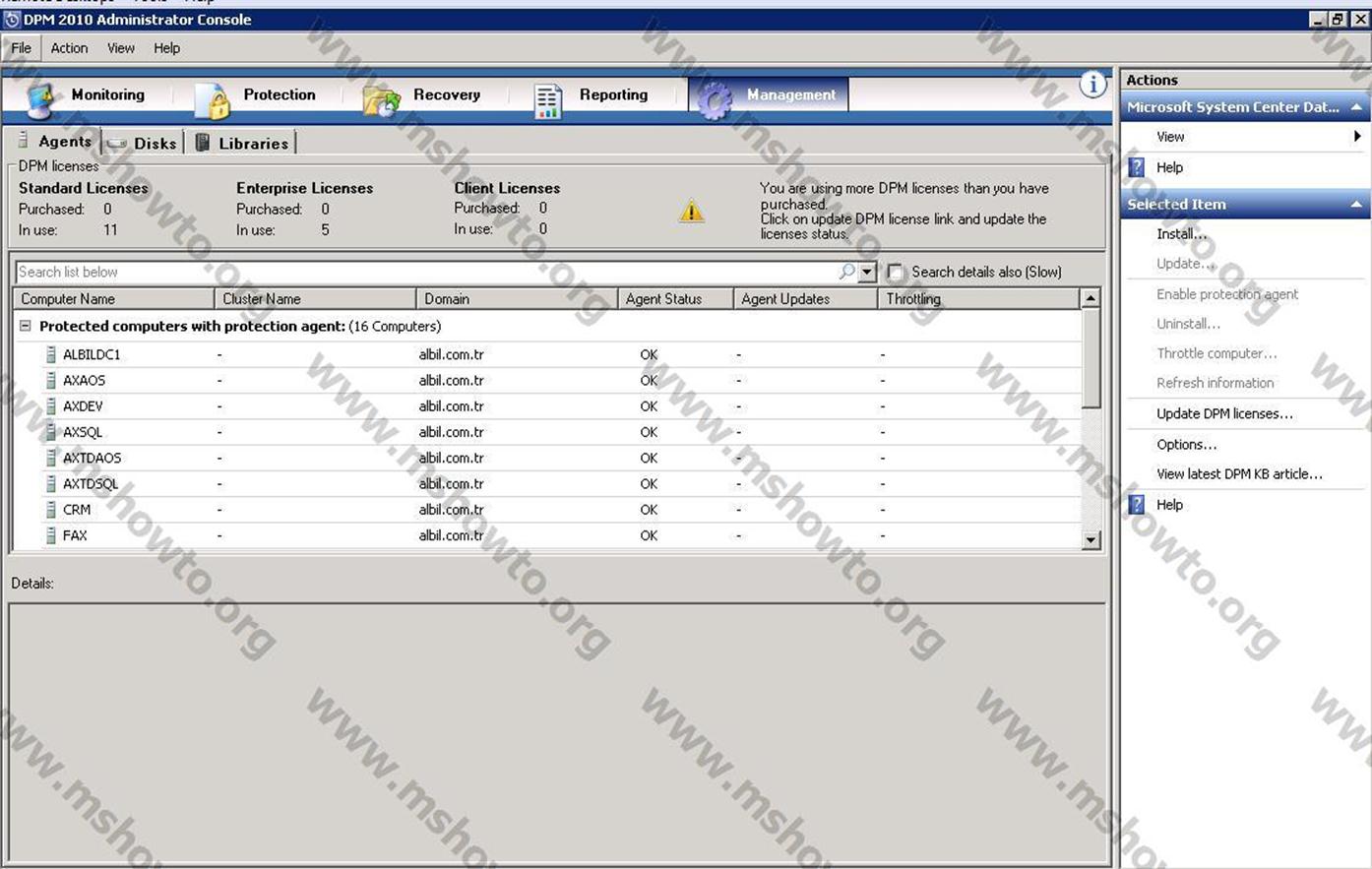The width and height of the screenshot is (1372, 869).
Task: Open the Reporting document icon
Action: point(547,101)
